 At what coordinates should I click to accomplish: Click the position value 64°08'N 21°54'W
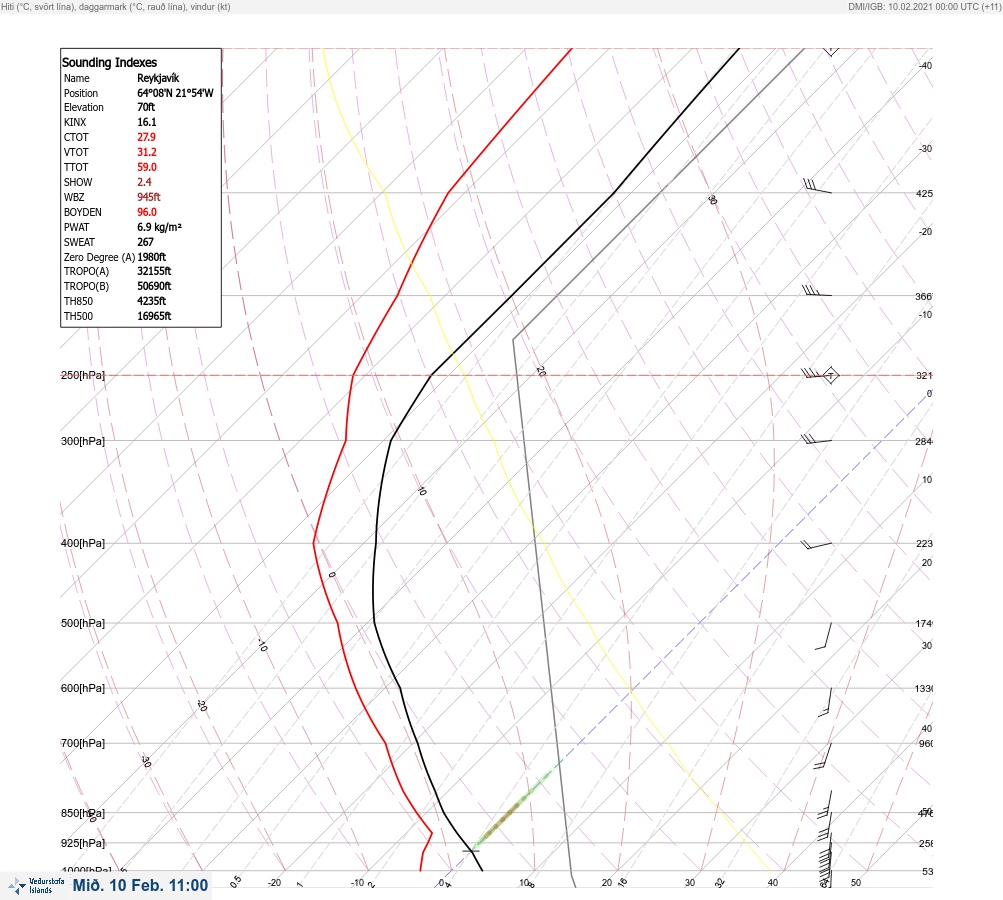[x=175, y=93]
